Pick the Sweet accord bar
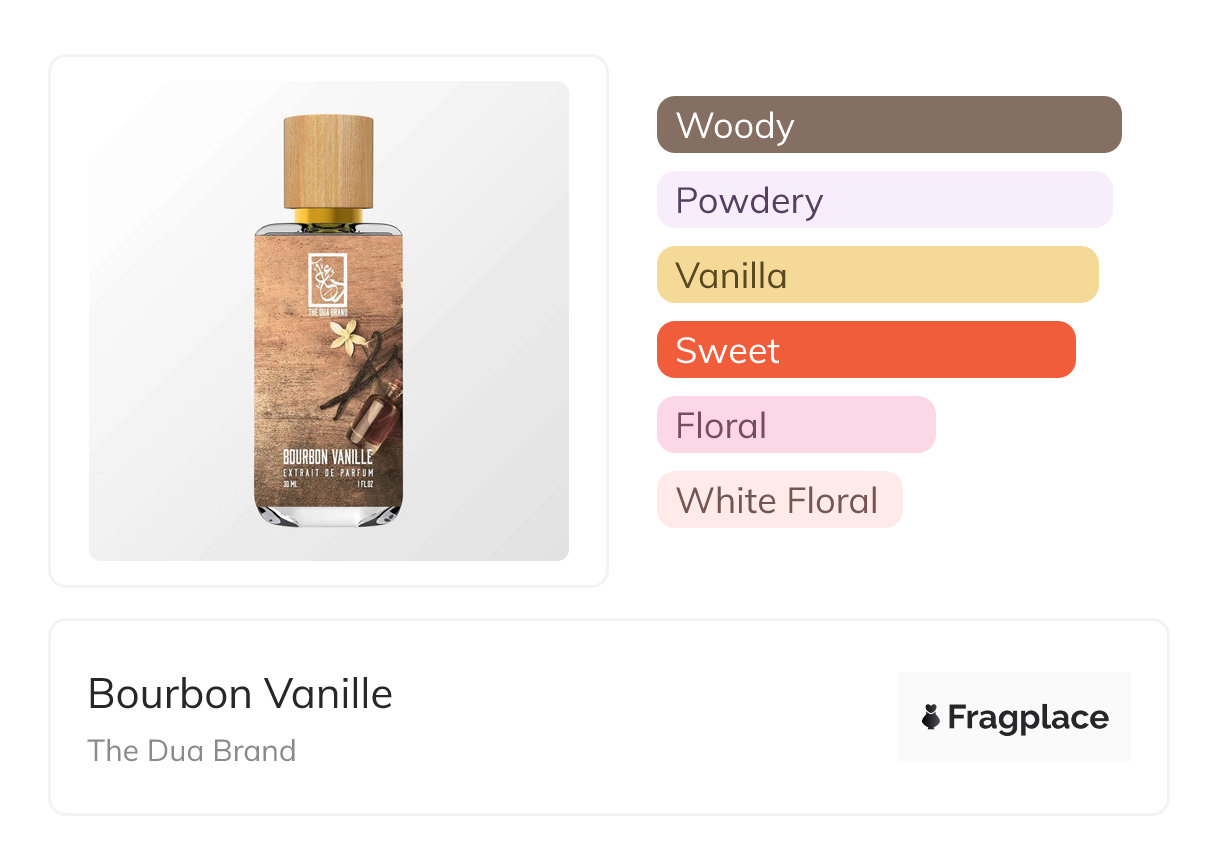Viewport: 1218px width, 864px height. pos(866,350)
